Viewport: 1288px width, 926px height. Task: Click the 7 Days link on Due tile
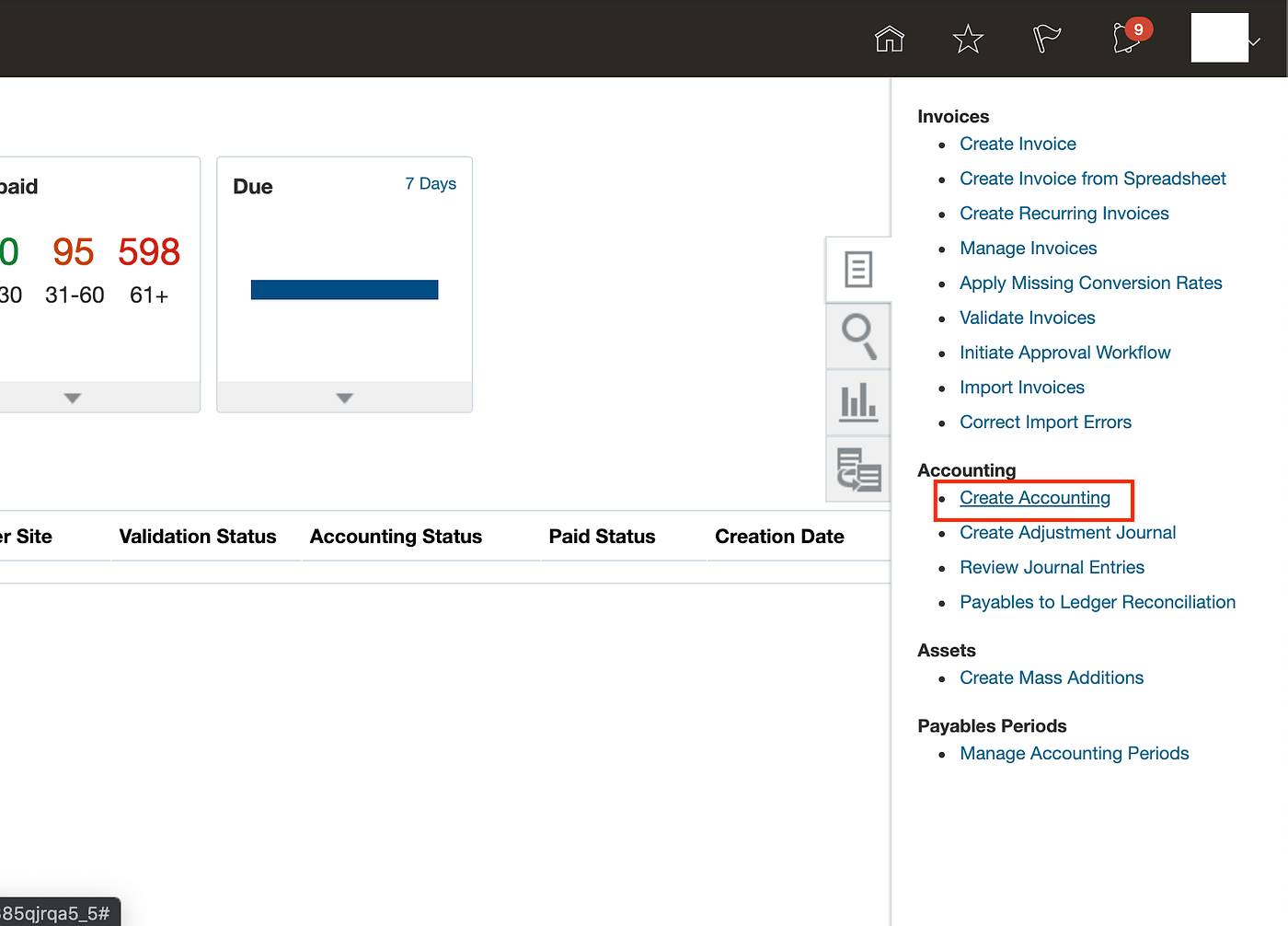click(x=431, y=184)
